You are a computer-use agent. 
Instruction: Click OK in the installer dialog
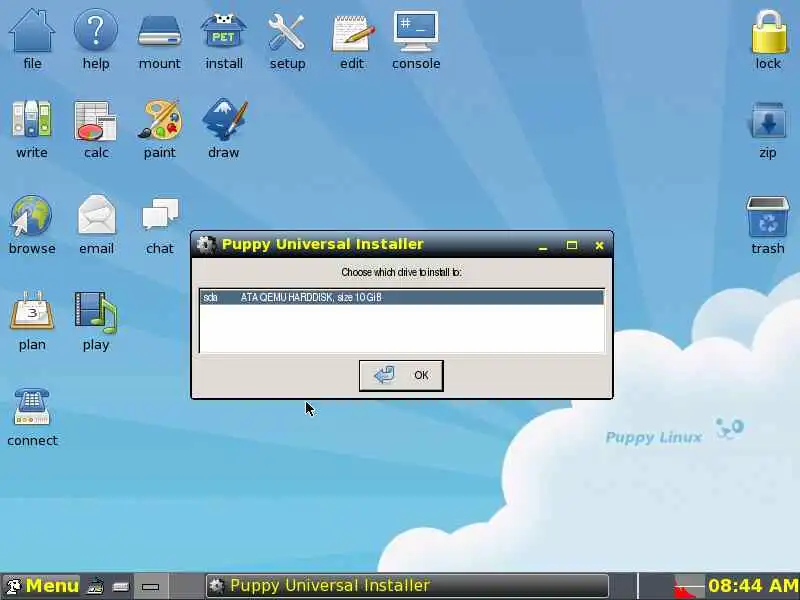click(x=401, y=376)
